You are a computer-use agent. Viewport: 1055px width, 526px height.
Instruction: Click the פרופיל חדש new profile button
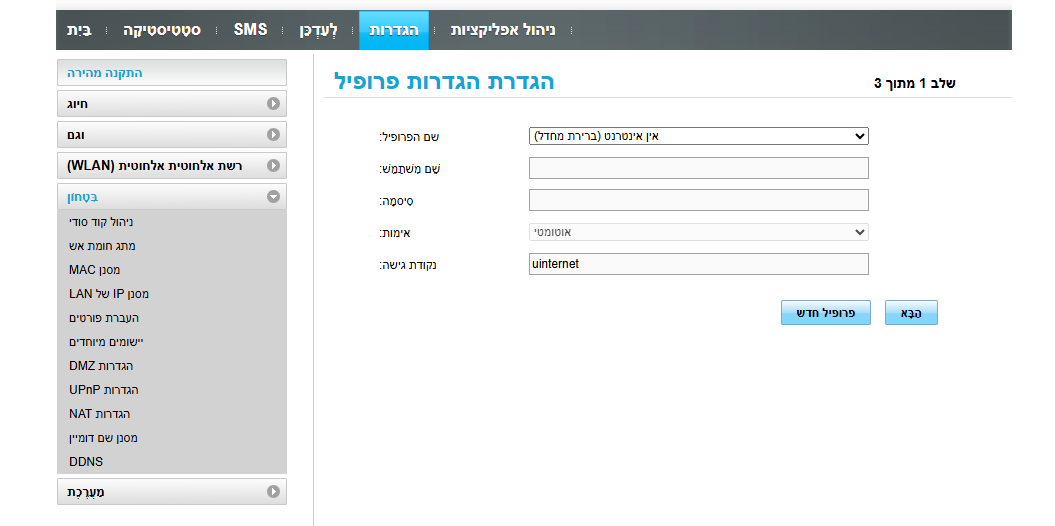(x=825, y=313)
